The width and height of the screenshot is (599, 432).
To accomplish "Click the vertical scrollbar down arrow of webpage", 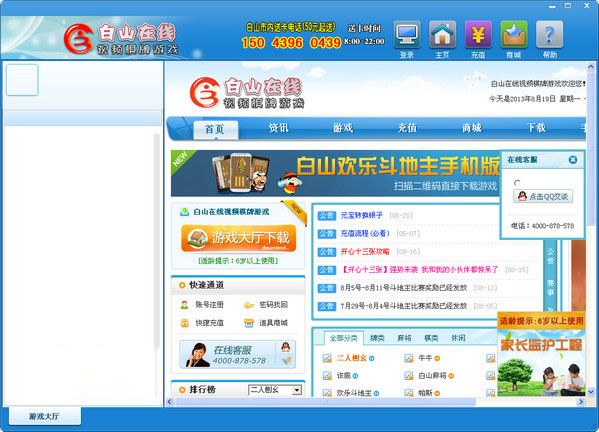I will [x=591, y=392].
